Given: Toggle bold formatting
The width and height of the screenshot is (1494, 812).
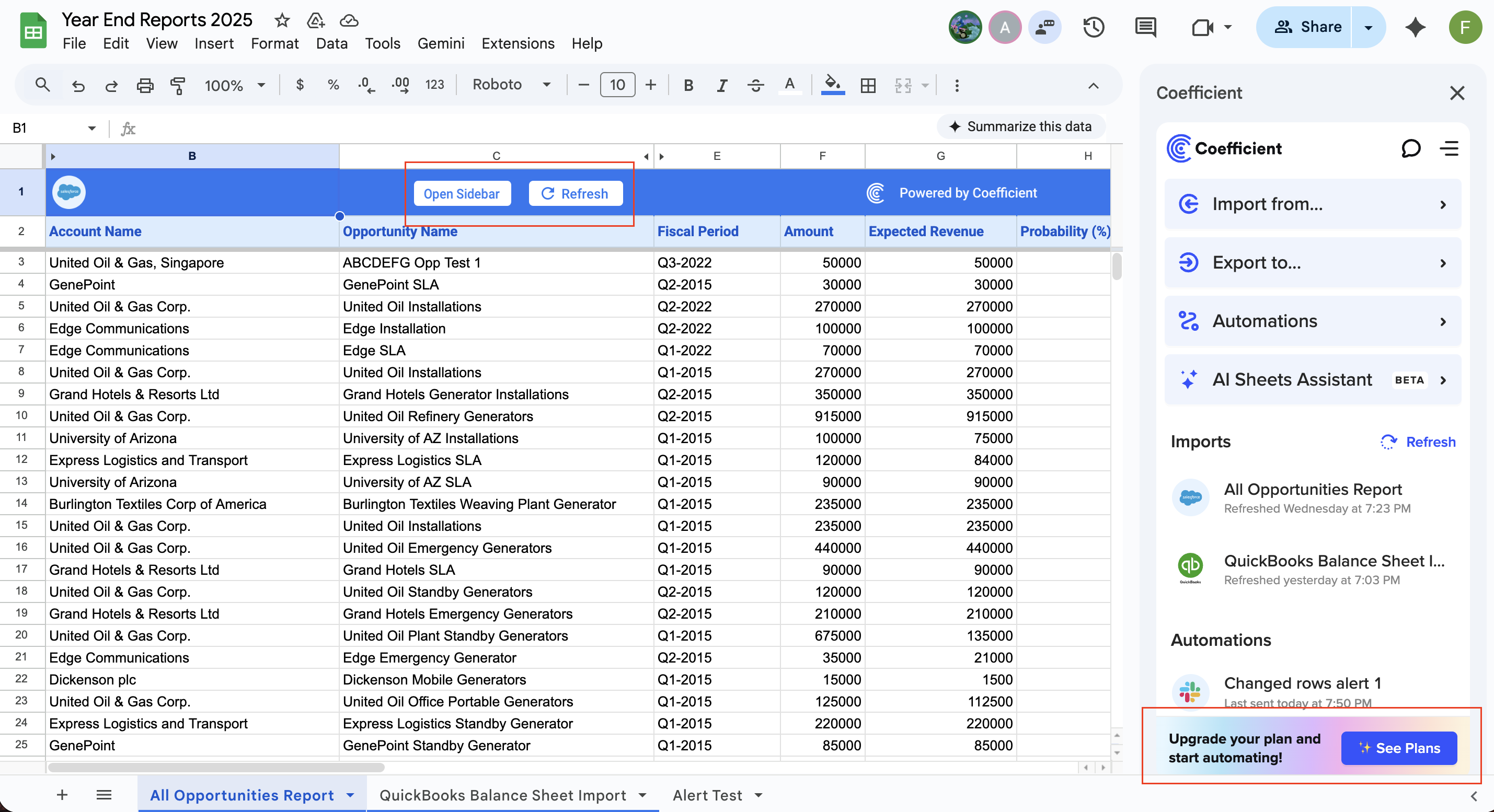Looking at the screenshot, I should [688, 85].
